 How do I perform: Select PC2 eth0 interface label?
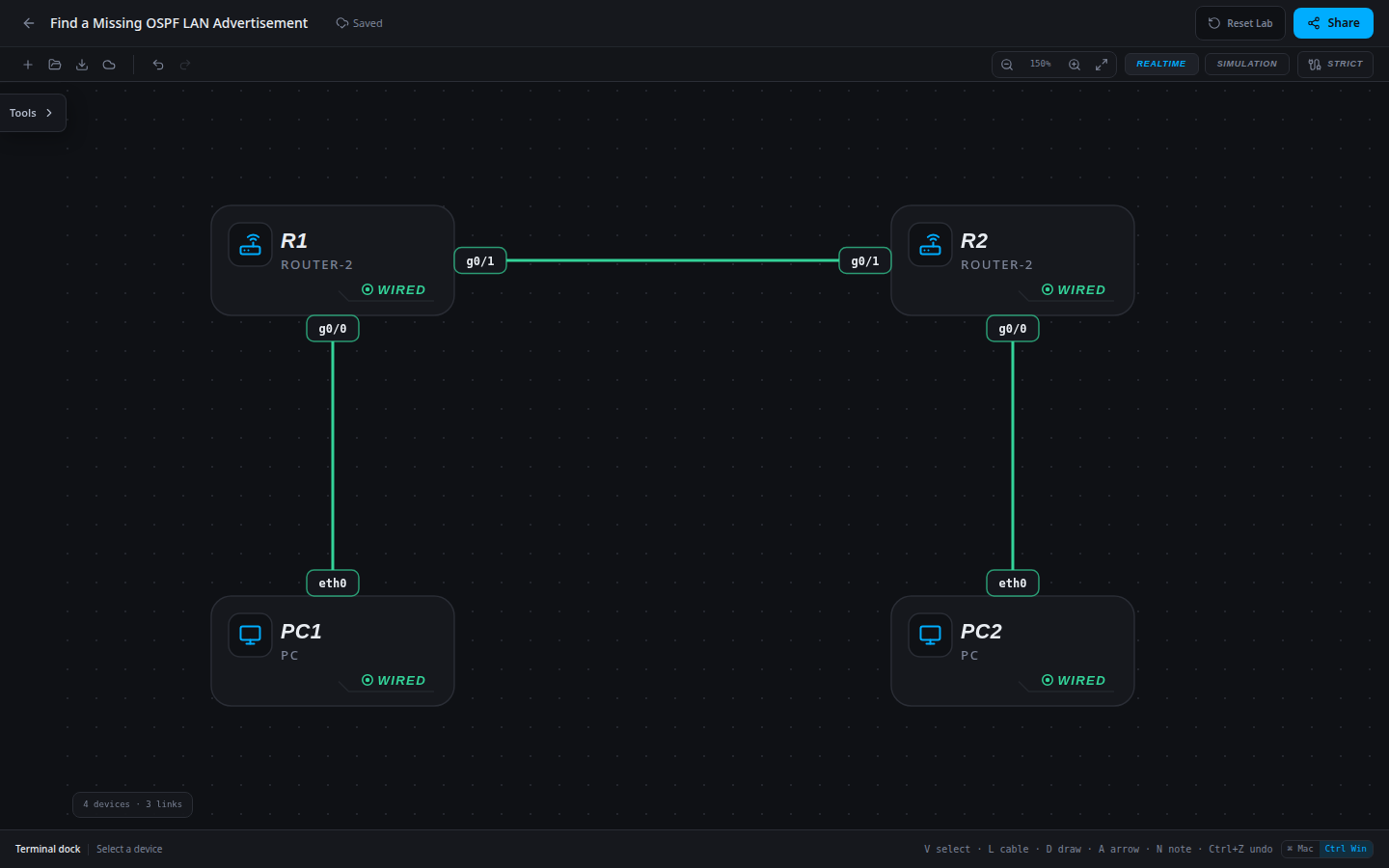[1013, 583]
